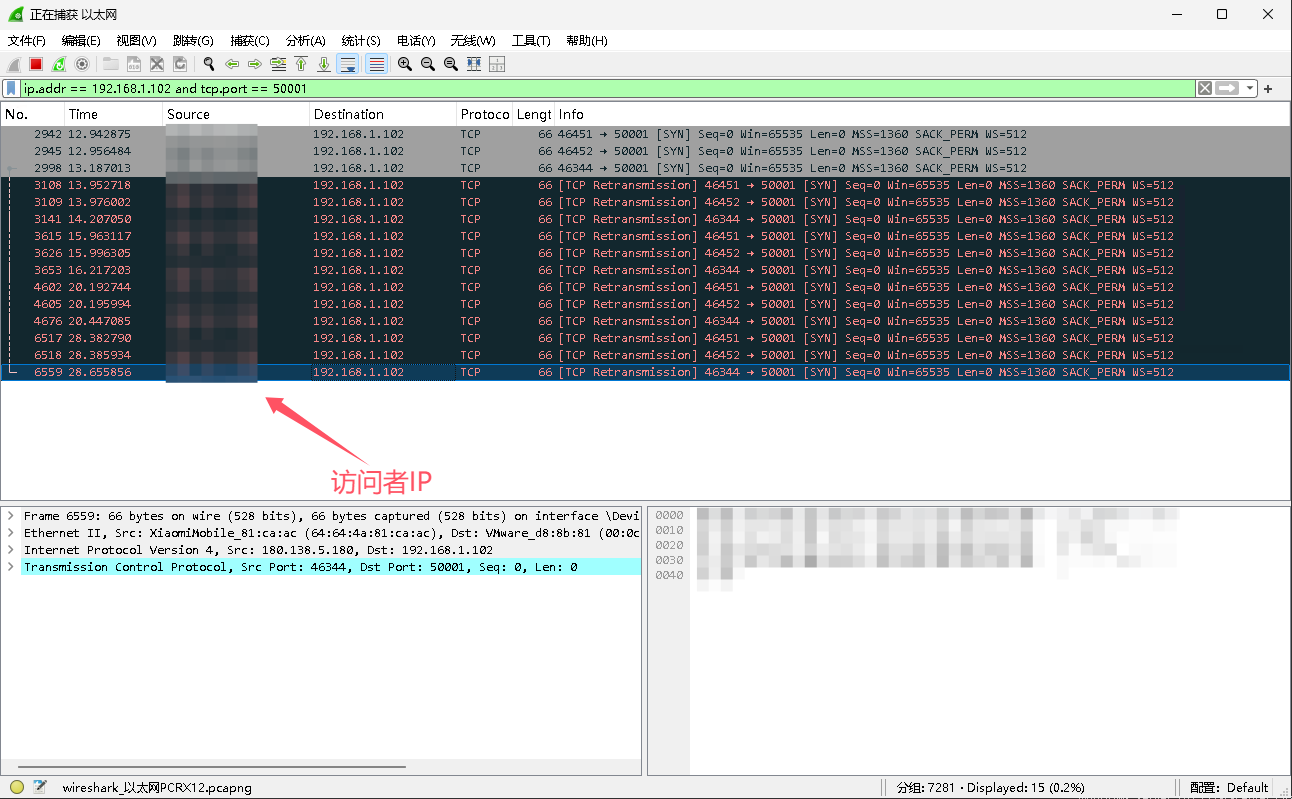The width and height of the screenshot is (1292, 799).
Task: Open the 分析(A) menu
Action: (305, 41)
